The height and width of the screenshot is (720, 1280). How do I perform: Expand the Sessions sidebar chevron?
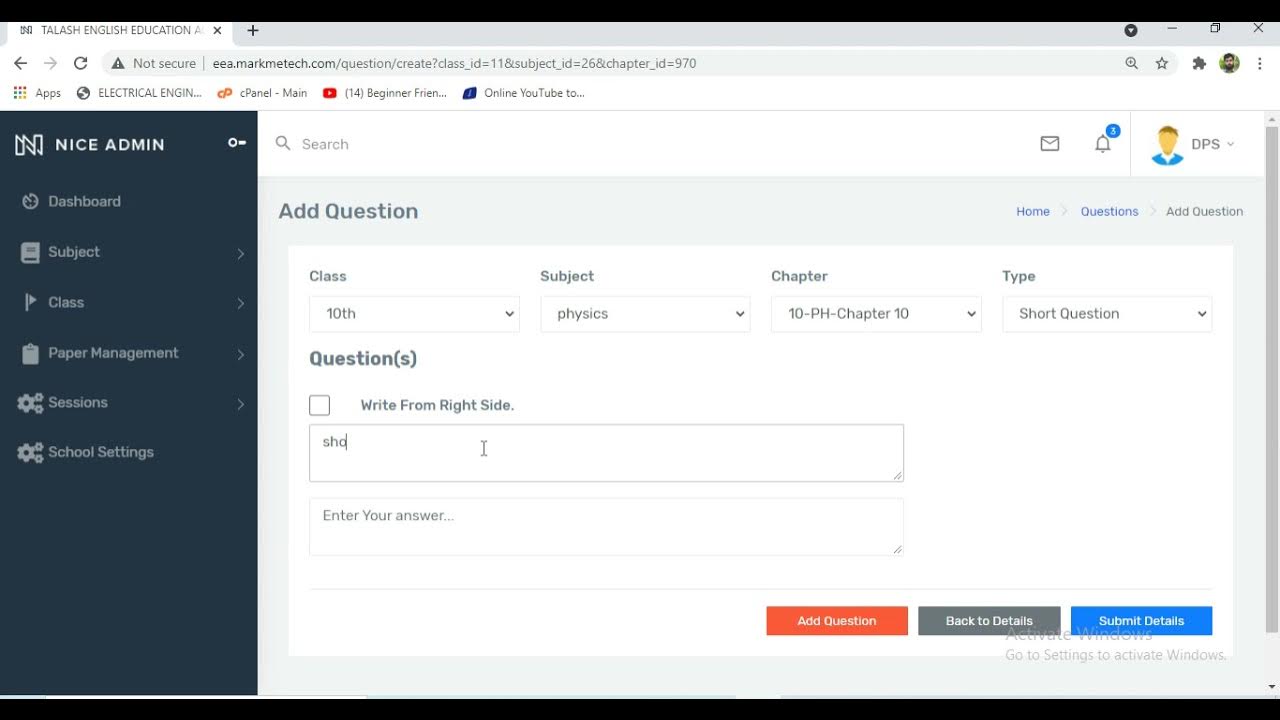click(240, 404)
